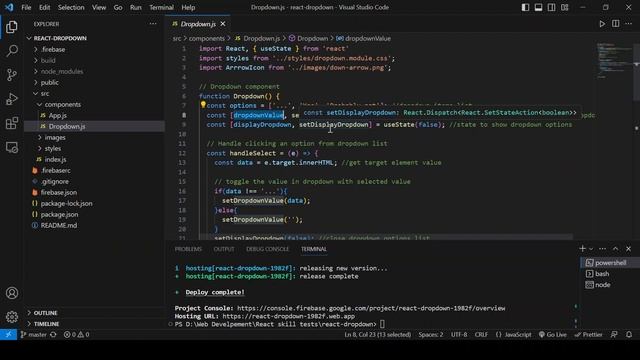The width and height of the screenshot is (640, 360).
Task: Select the bash terminal instance
Action: pyautogui.click(x=602, y=273)
